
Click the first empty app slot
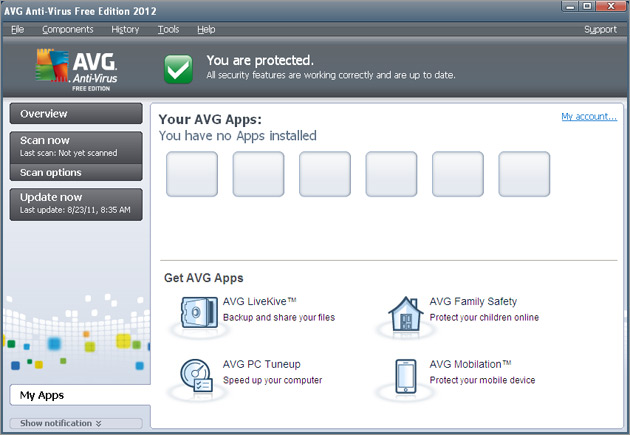[x=192, y=174]
